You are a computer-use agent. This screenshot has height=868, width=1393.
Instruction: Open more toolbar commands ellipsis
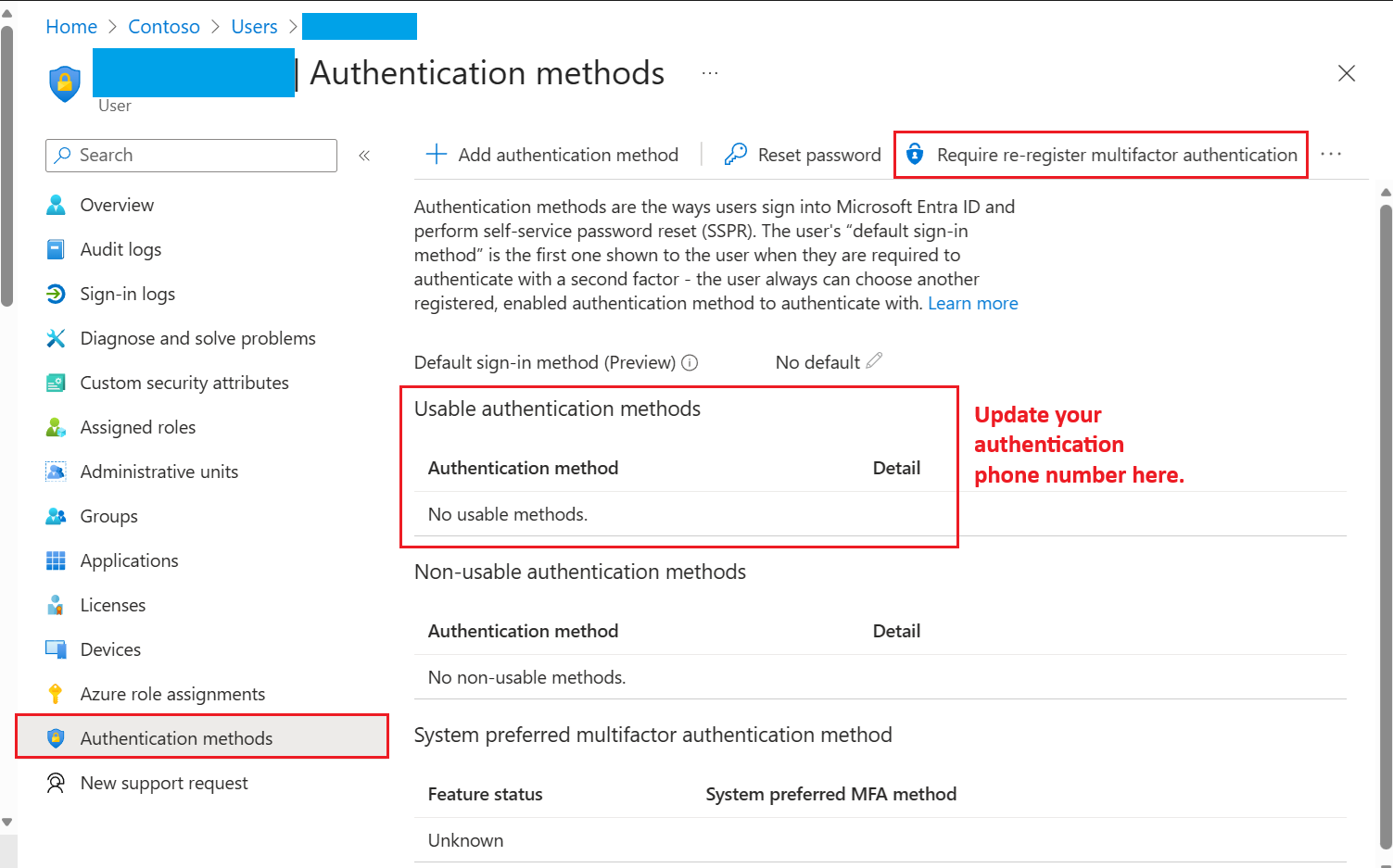[1331, 155]
